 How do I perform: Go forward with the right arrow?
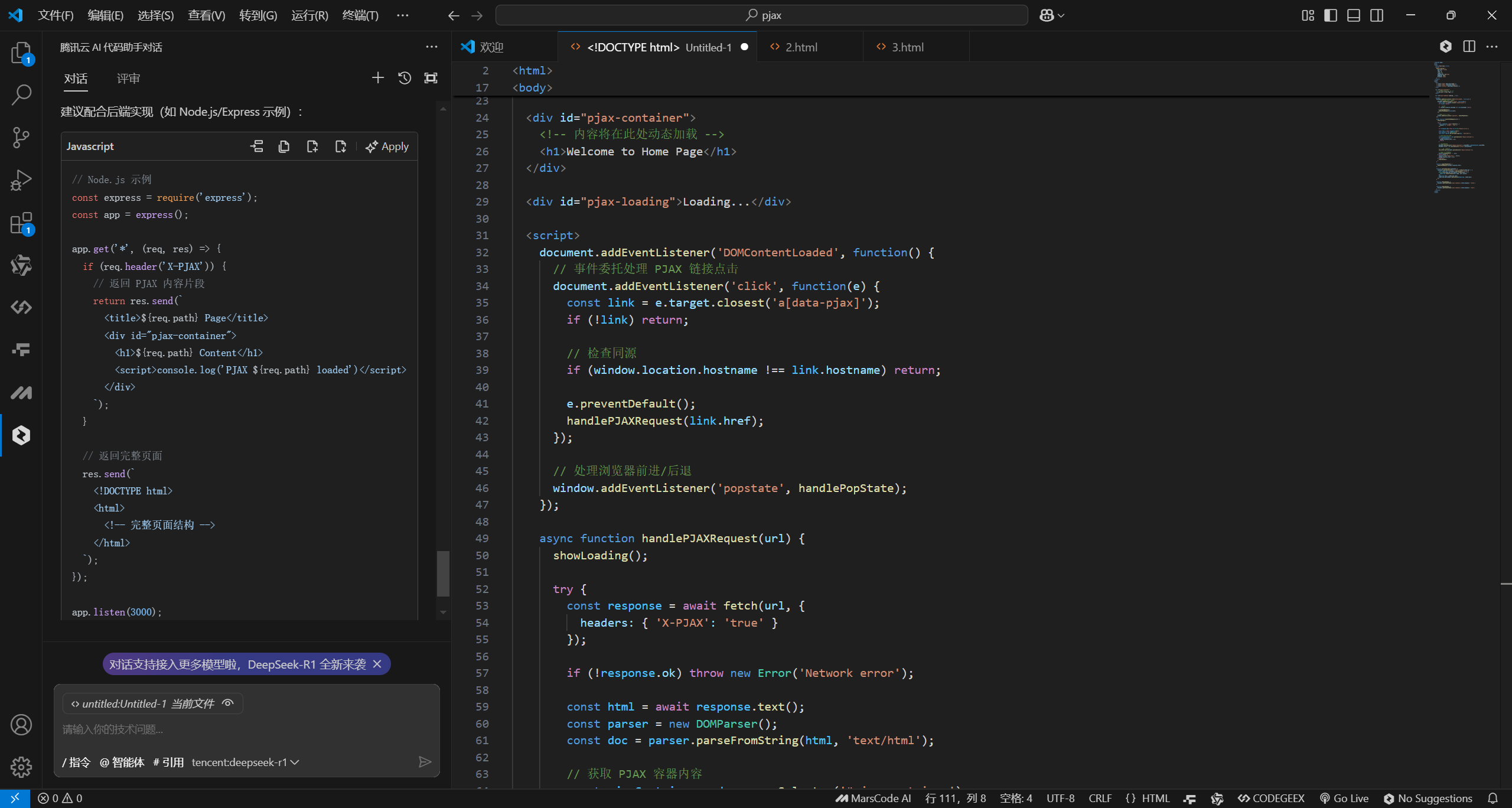pyautogui.click(x=477, y=15)
